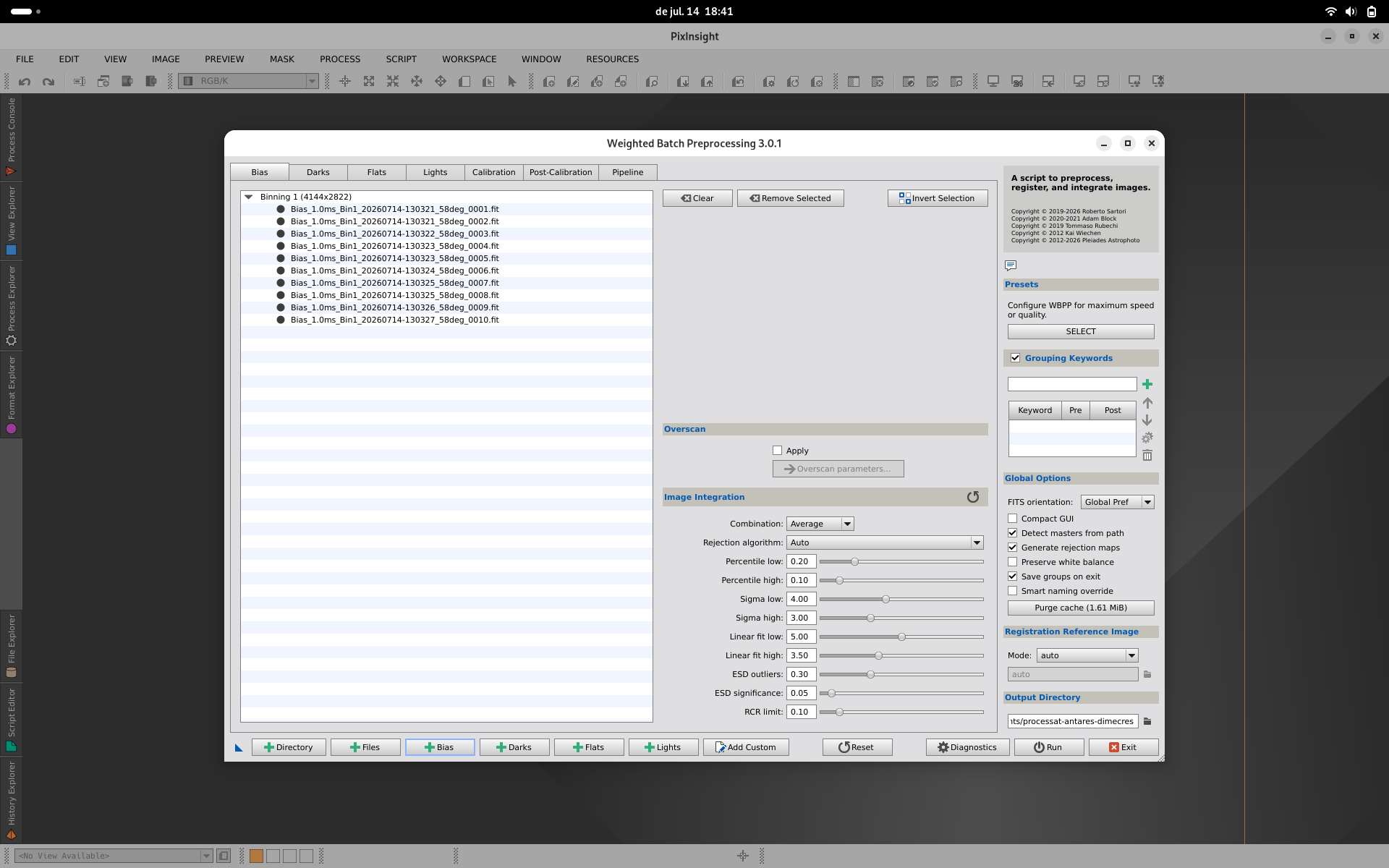Uncheck Detect masters from path

coord(1013,533)
